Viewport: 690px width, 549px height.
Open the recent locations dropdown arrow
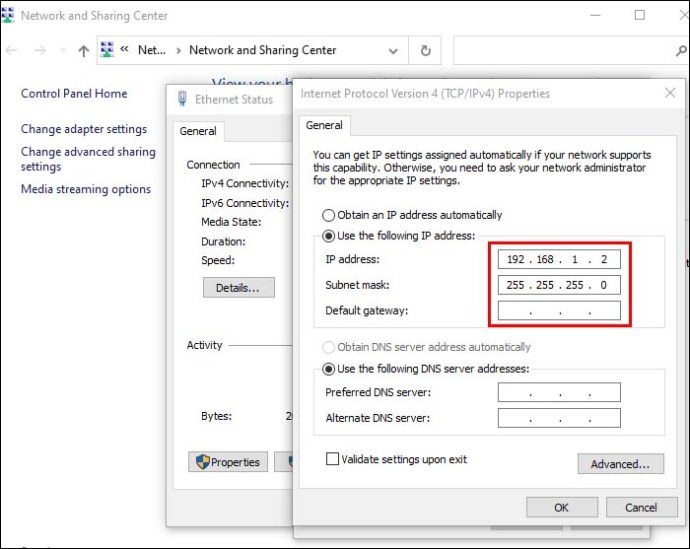(x=63, y=51)
